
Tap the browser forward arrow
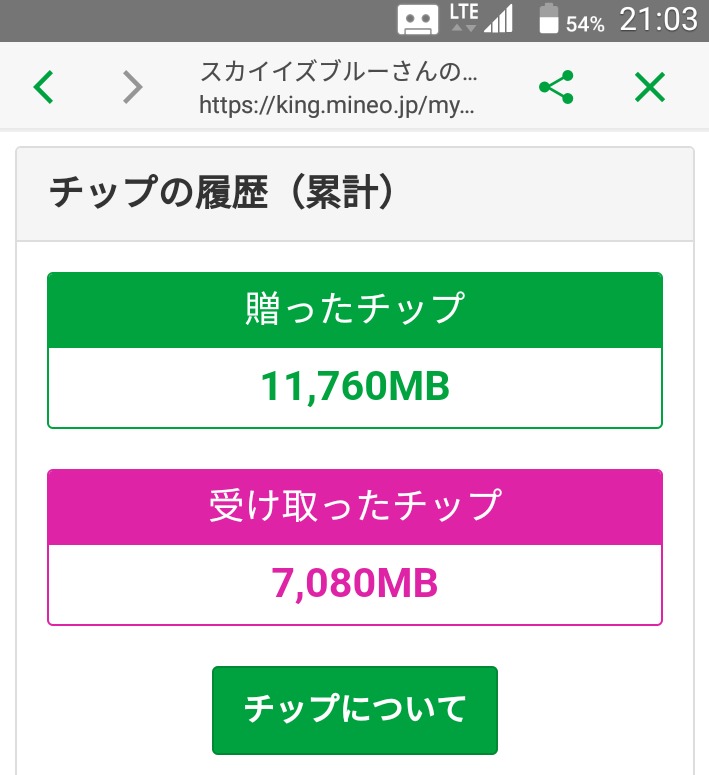pos(133,88)
